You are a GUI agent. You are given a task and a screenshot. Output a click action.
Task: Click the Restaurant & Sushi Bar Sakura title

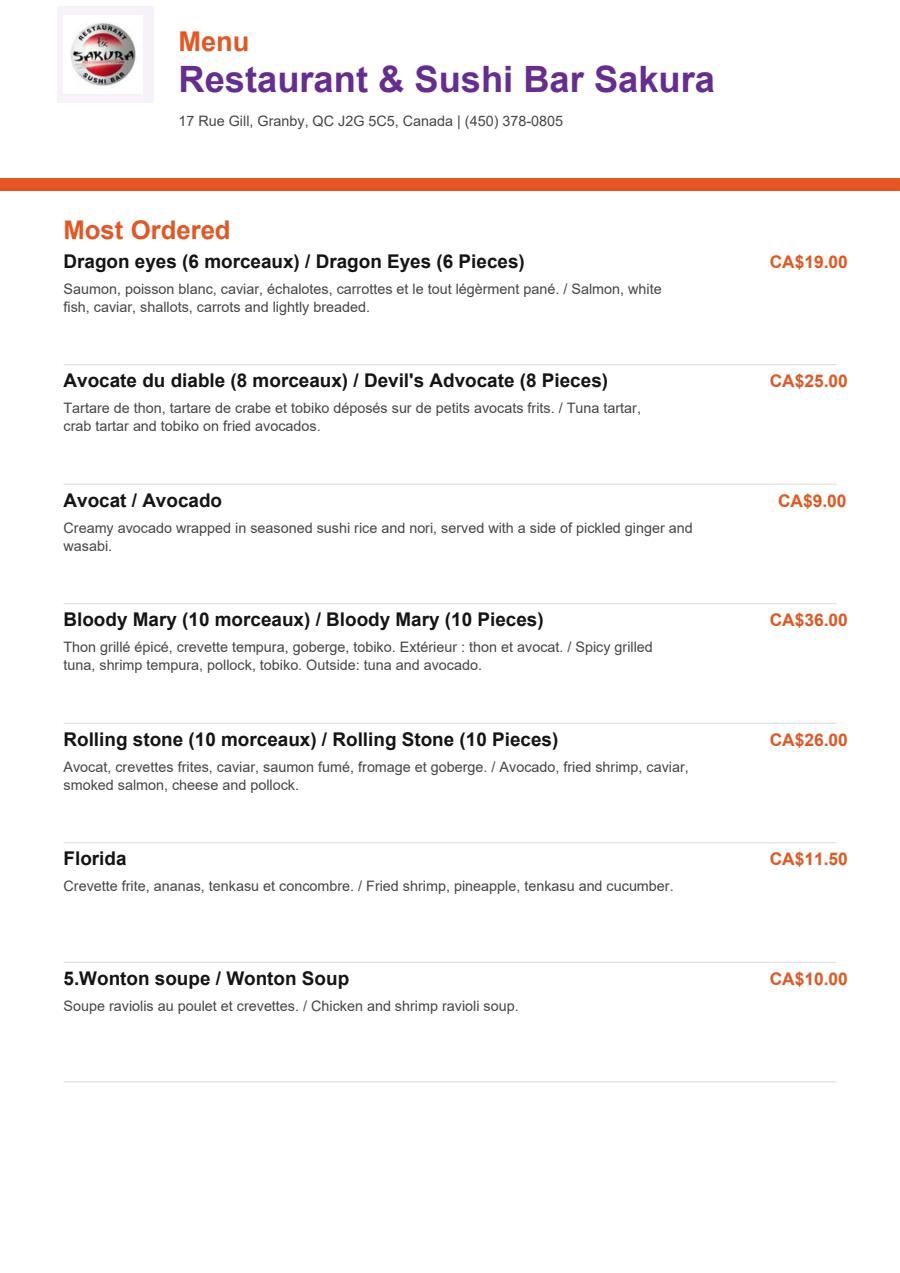coord(446,79)
